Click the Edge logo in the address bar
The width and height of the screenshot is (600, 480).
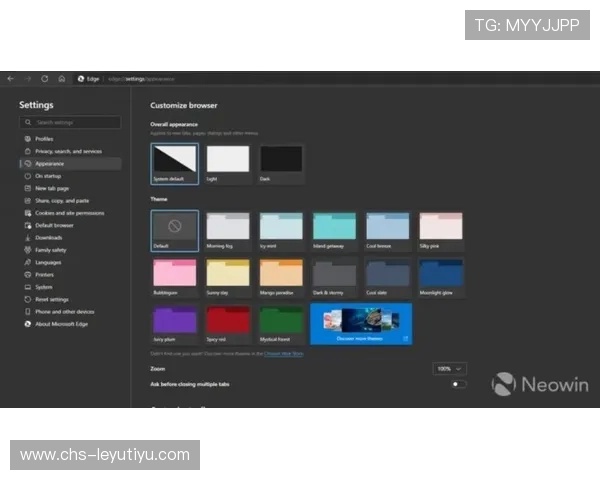tap(81, 78)
